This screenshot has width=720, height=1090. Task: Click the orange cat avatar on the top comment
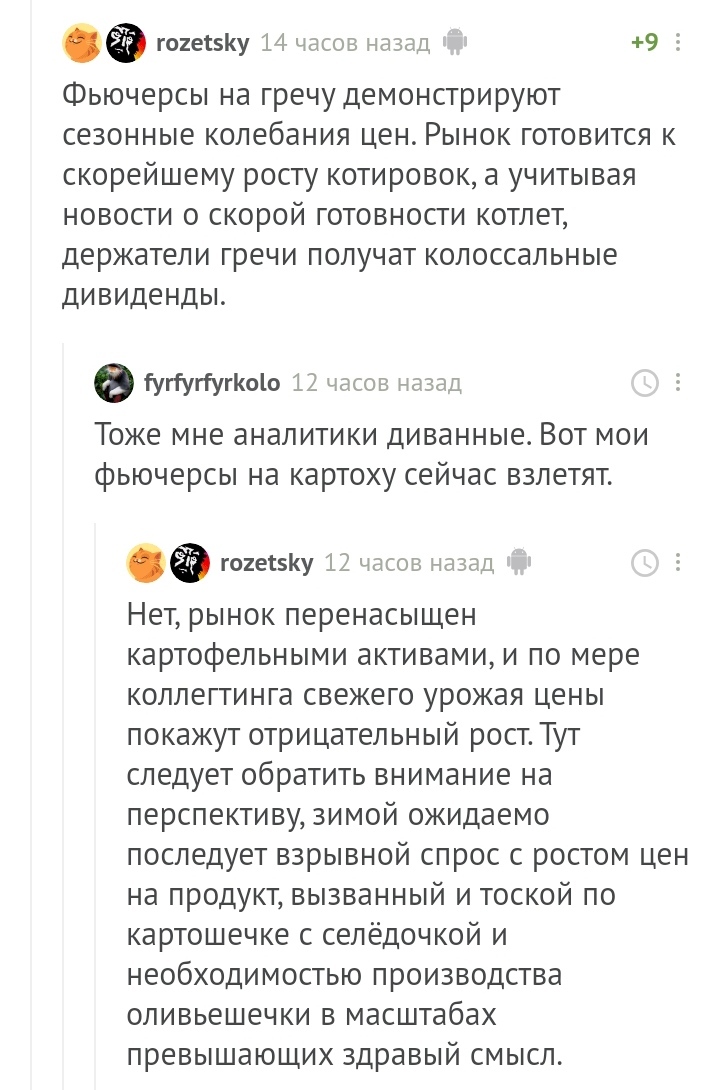pyautogui.click(x=82, y=43)
